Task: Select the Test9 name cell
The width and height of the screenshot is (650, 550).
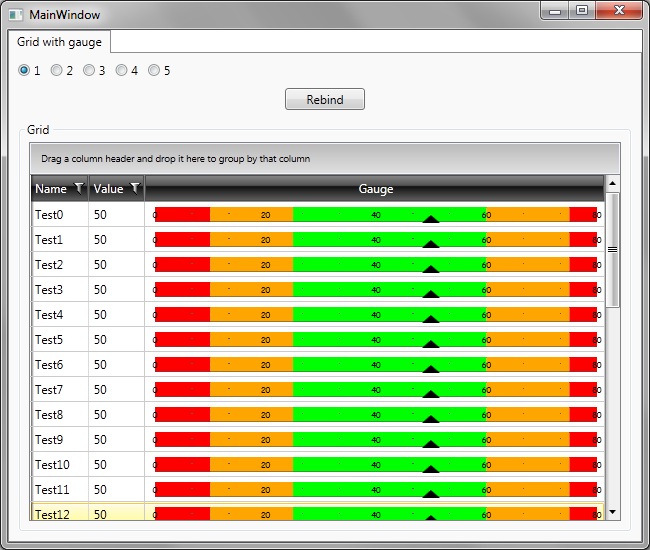Action: [60, 439]
